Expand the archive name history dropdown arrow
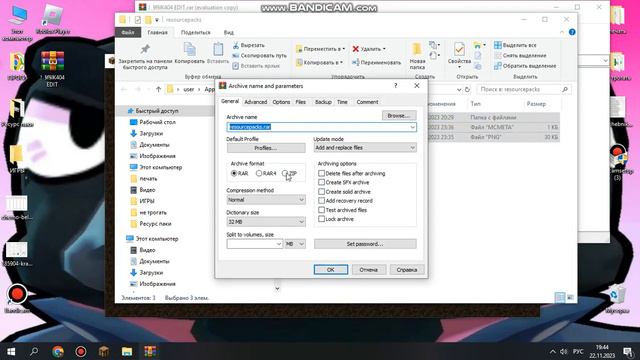The width and height of the screenshot is (640, 360). (x=412, y=127)
